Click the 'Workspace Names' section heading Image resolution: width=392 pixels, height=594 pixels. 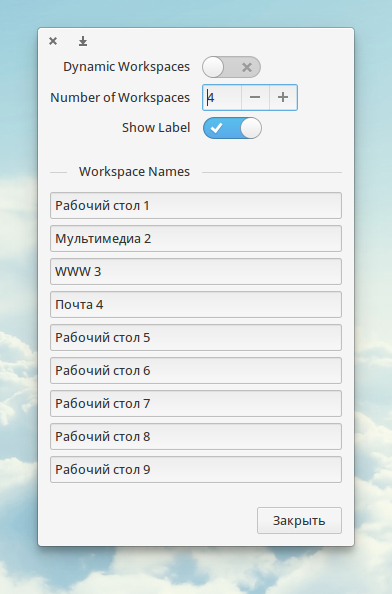134,172
